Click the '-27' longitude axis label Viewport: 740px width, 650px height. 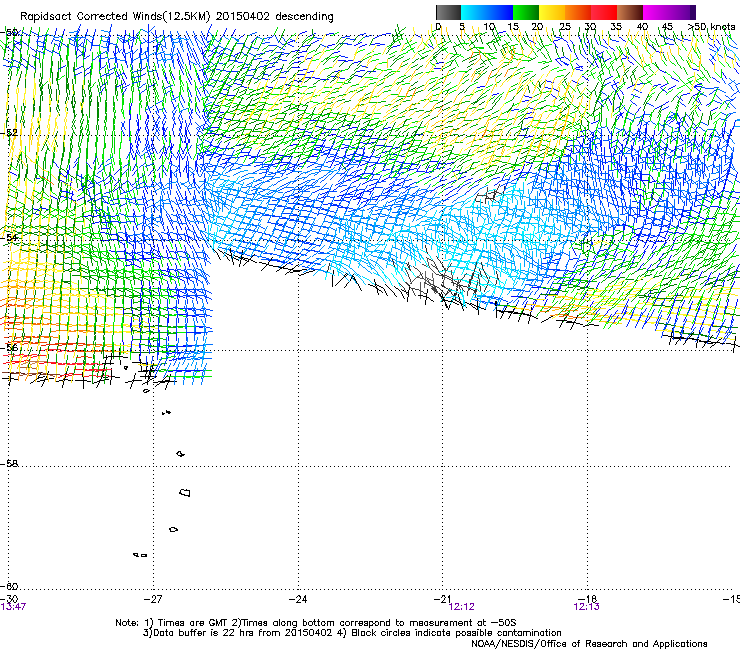click(x=153, y=599)
